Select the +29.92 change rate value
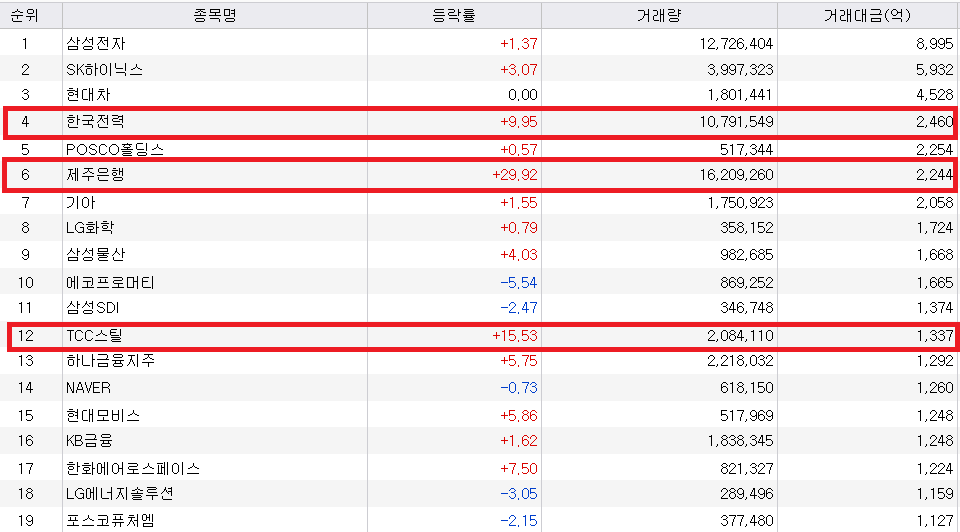Screen dimensions: 960x532 (515, 175)
